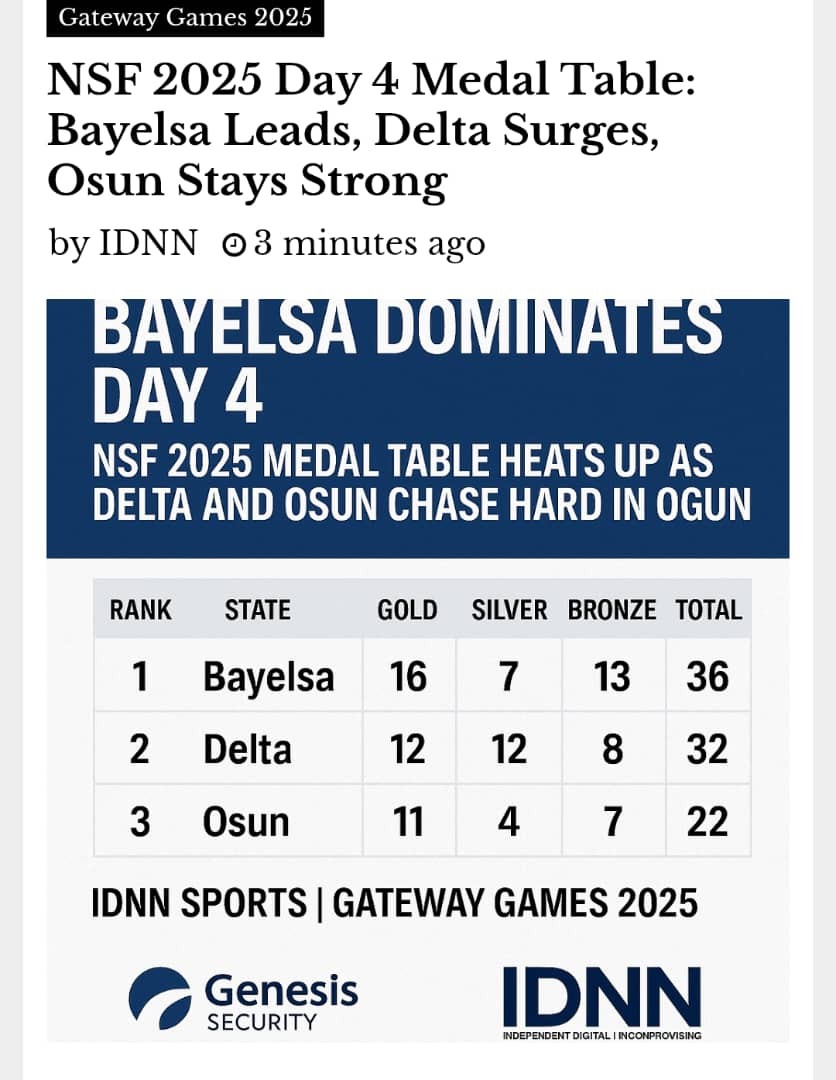Click the "IDNN Sports | Gateway Games 2025" caption
The width and height of the screenshot is (836, 1080).
394,903
